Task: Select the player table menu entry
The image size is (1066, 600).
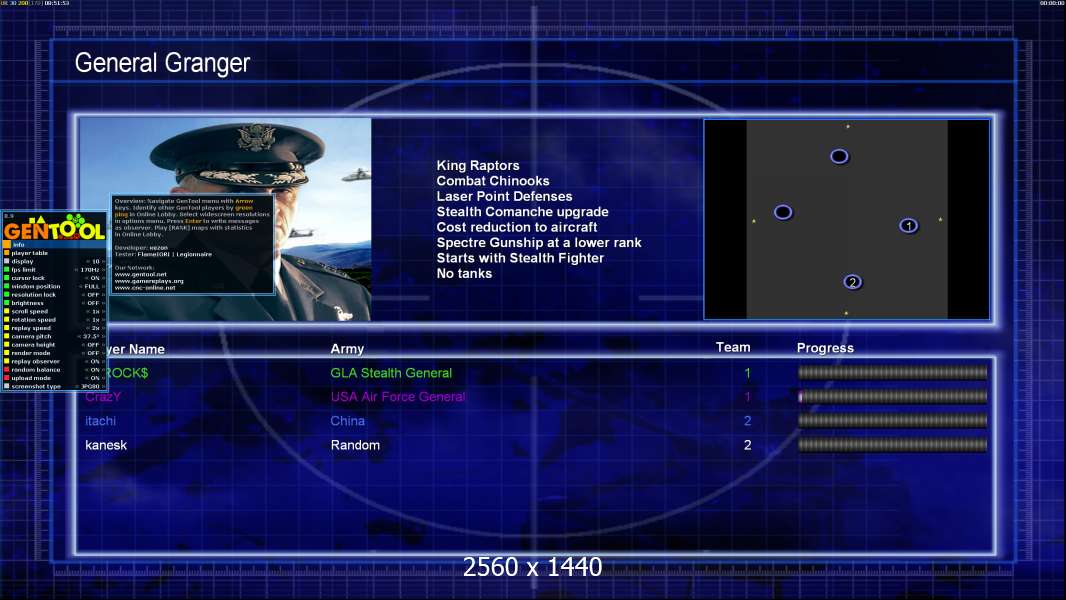Action: pyautogui.click(x=29, y=253)
